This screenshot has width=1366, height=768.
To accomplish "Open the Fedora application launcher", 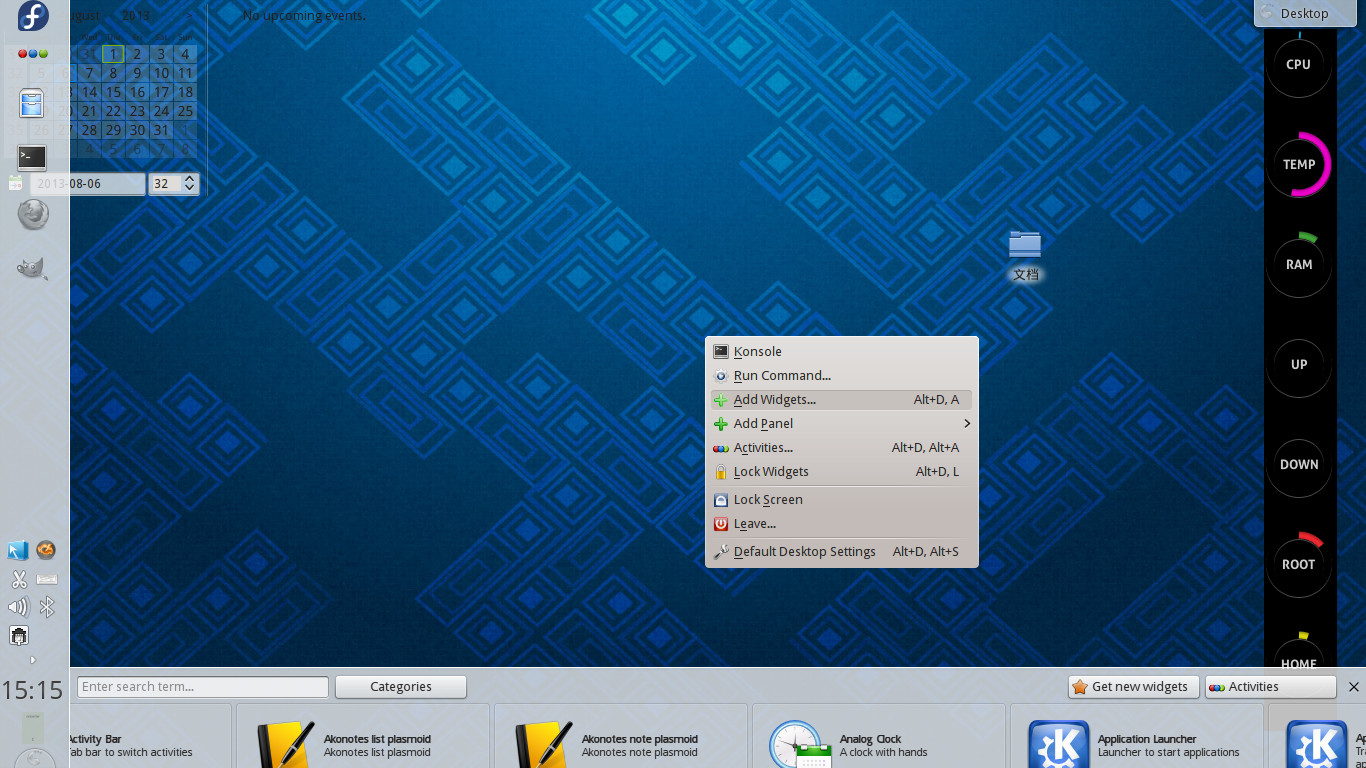I will pyautogui.click(x=33, y=16).
